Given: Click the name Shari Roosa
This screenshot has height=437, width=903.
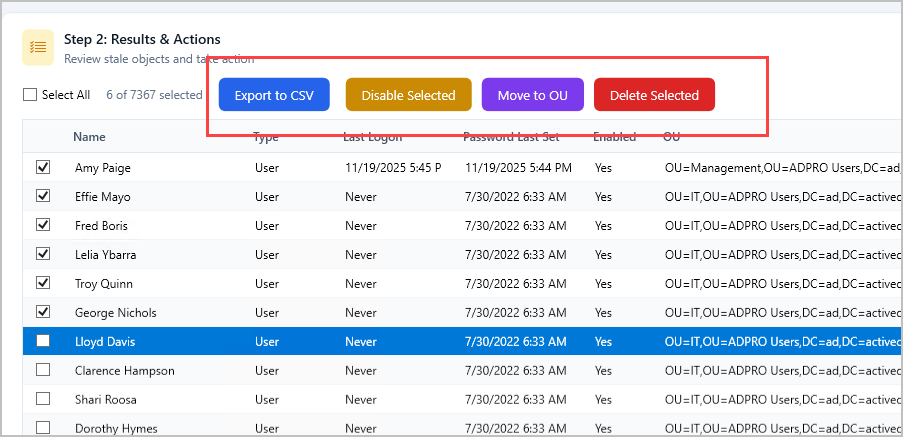Looking at the screenshot, I should 105,400.
